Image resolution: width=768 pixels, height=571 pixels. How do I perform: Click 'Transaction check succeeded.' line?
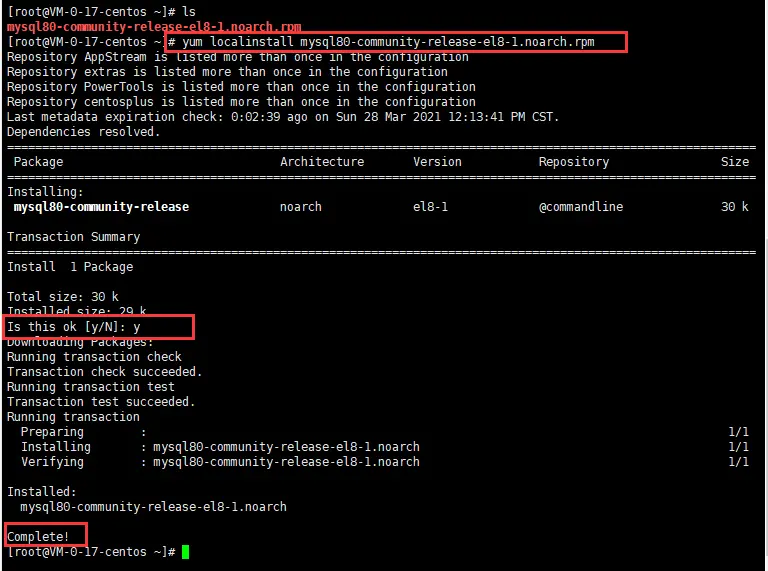(104, 372)
